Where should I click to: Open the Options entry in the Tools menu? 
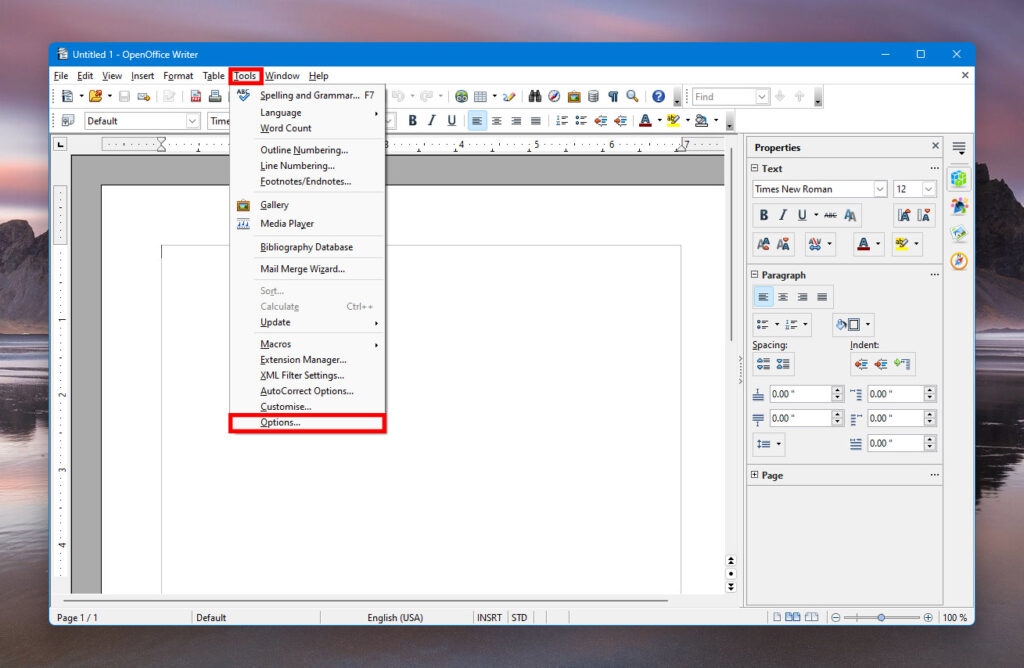(x=300, y=422)
